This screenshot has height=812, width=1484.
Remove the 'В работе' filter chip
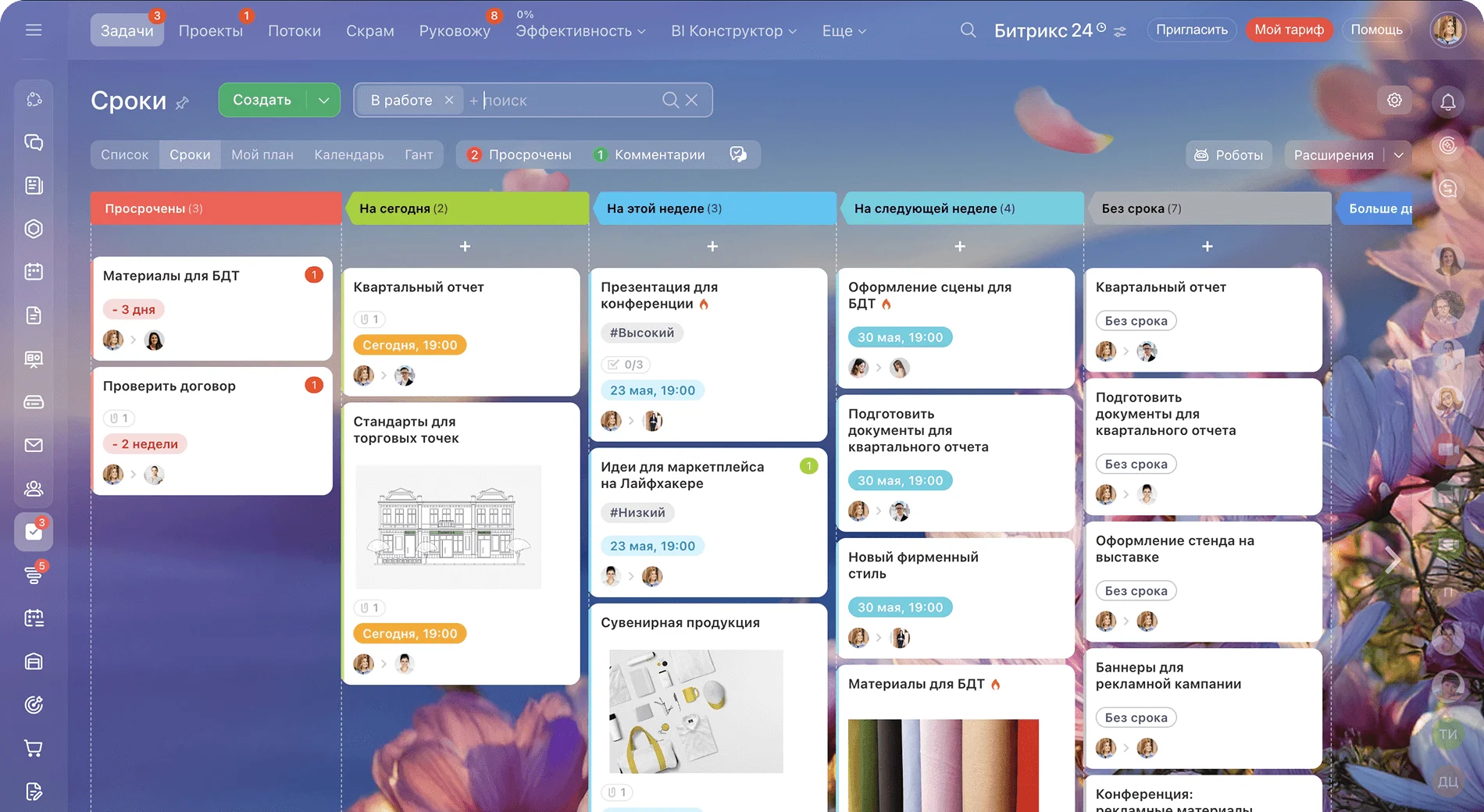449,100
